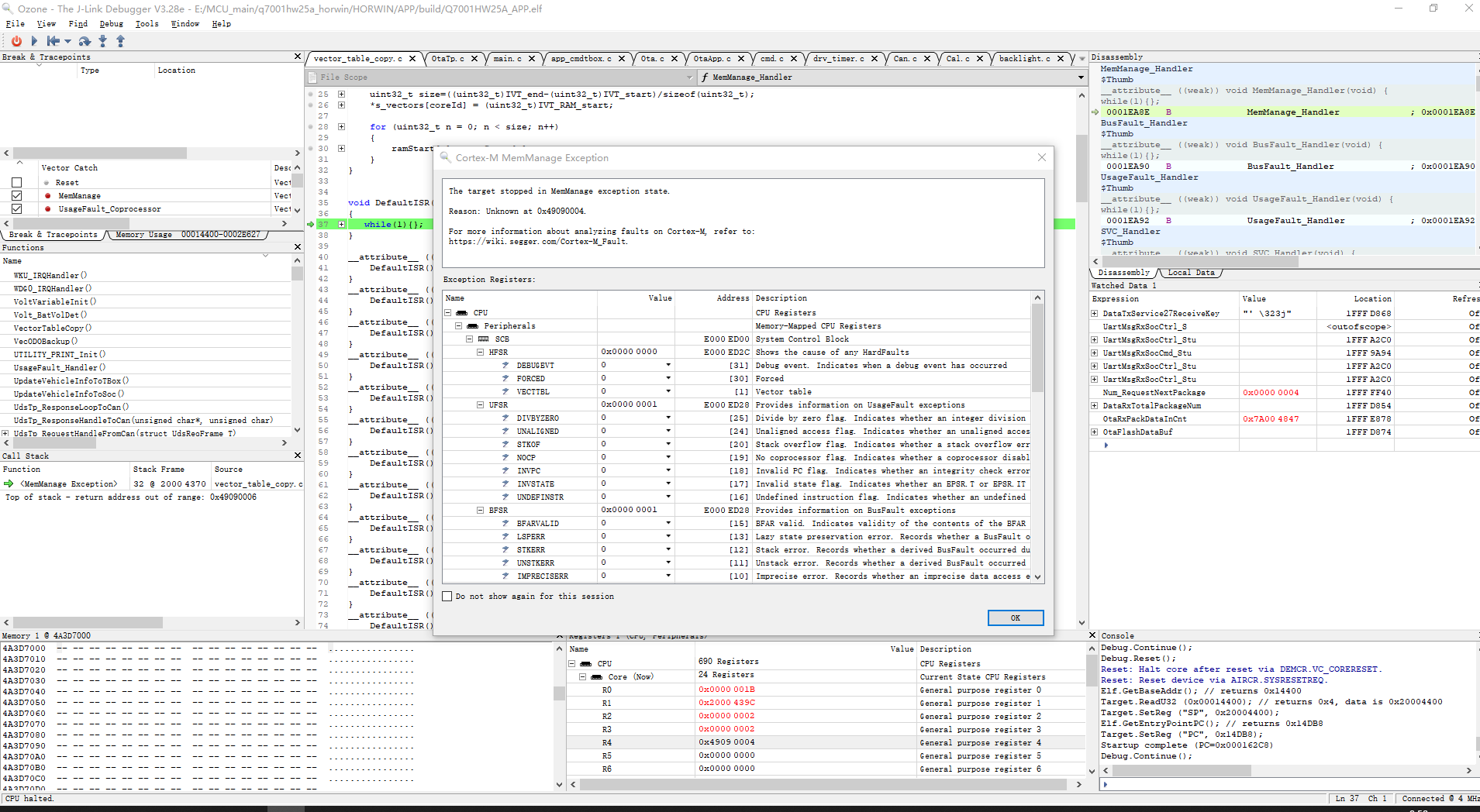Uncheck the MemManage vector catch

coord(17,196)
